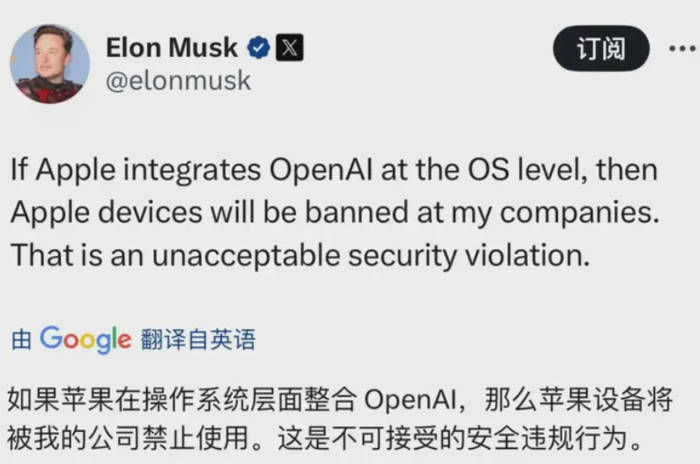The width and height of the screenshot is (700, 464).
Task: Click the blue verified checkmark badge
Action: (x=258, y=47)
